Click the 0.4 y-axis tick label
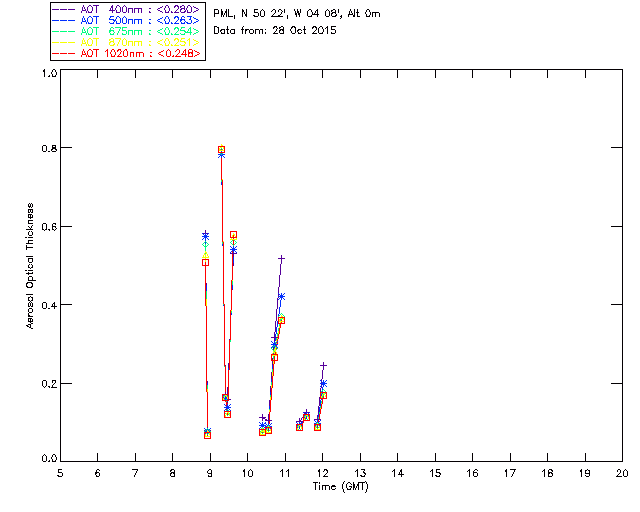 pos(49,305)
